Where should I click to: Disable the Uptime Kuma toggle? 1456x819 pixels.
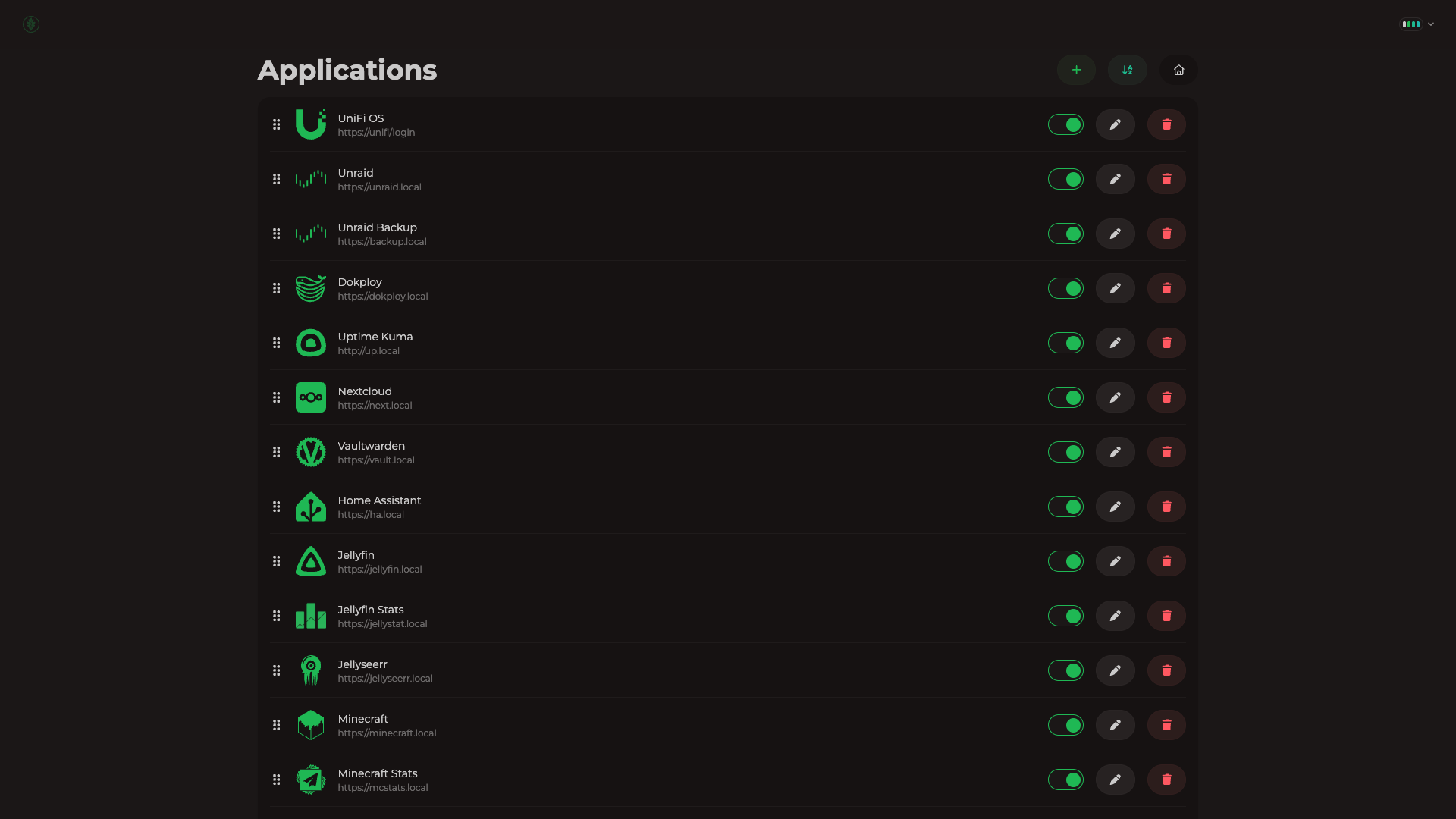point(1065,343)
